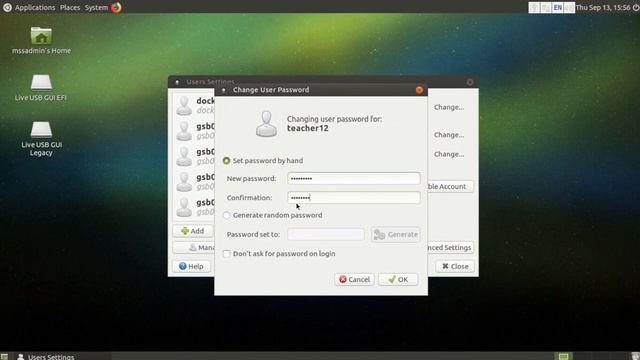Select the first user avatar in list
The height and width of the screenshot is (360, 640).
(x=184, y=106)
